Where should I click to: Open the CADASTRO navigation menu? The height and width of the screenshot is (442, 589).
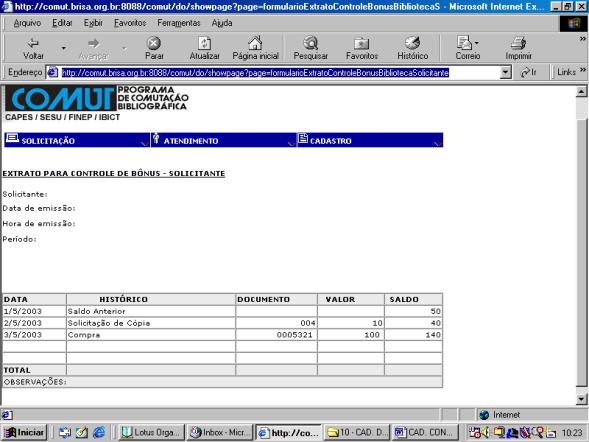pos(370,140)
